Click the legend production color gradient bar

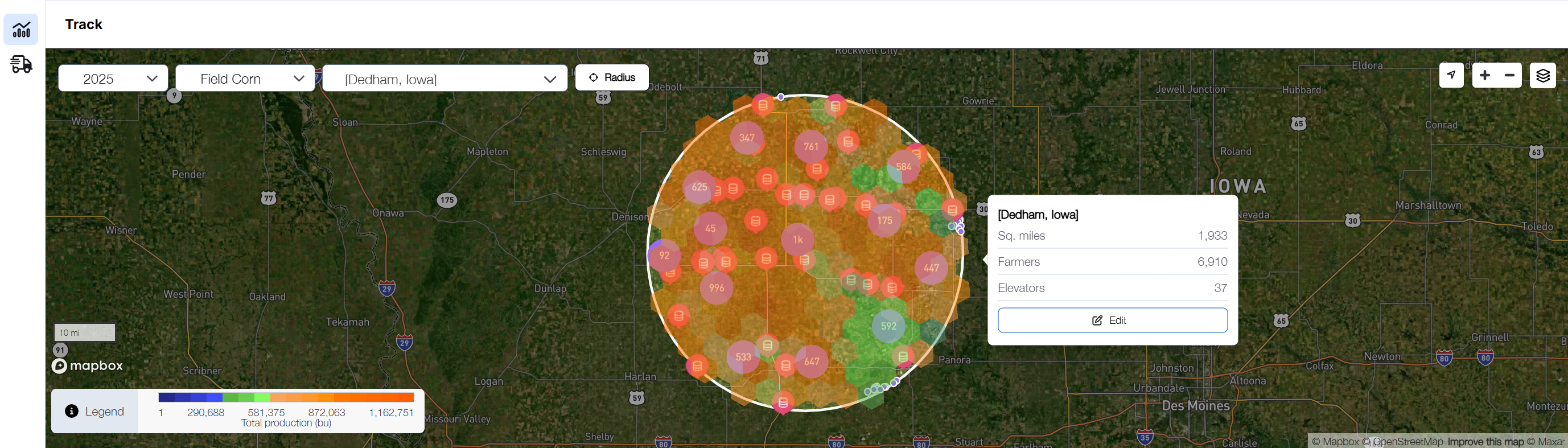(x=286, y=397)
